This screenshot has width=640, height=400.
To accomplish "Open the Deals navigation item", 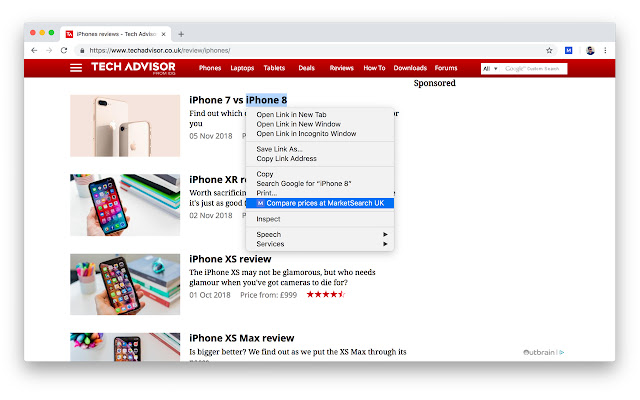I will coord(306,68).
